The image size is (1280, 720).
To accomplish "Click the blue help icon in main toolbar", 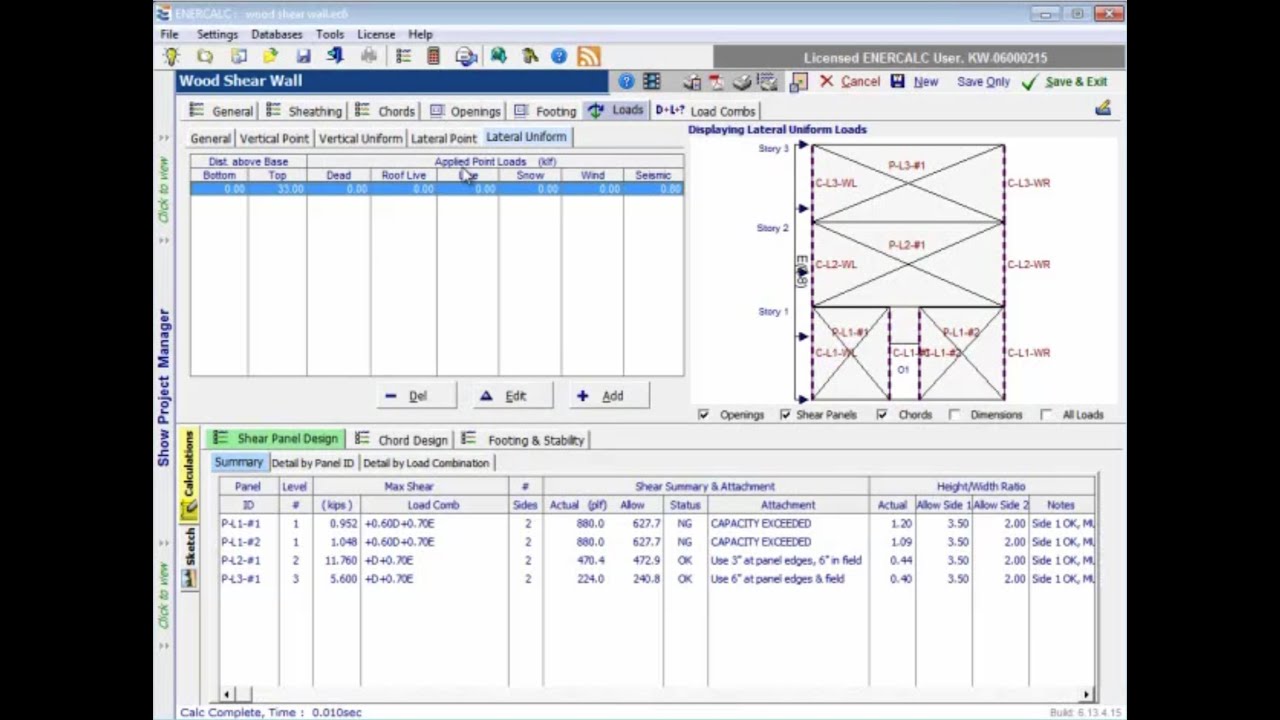I will click(x=559, y=57).
